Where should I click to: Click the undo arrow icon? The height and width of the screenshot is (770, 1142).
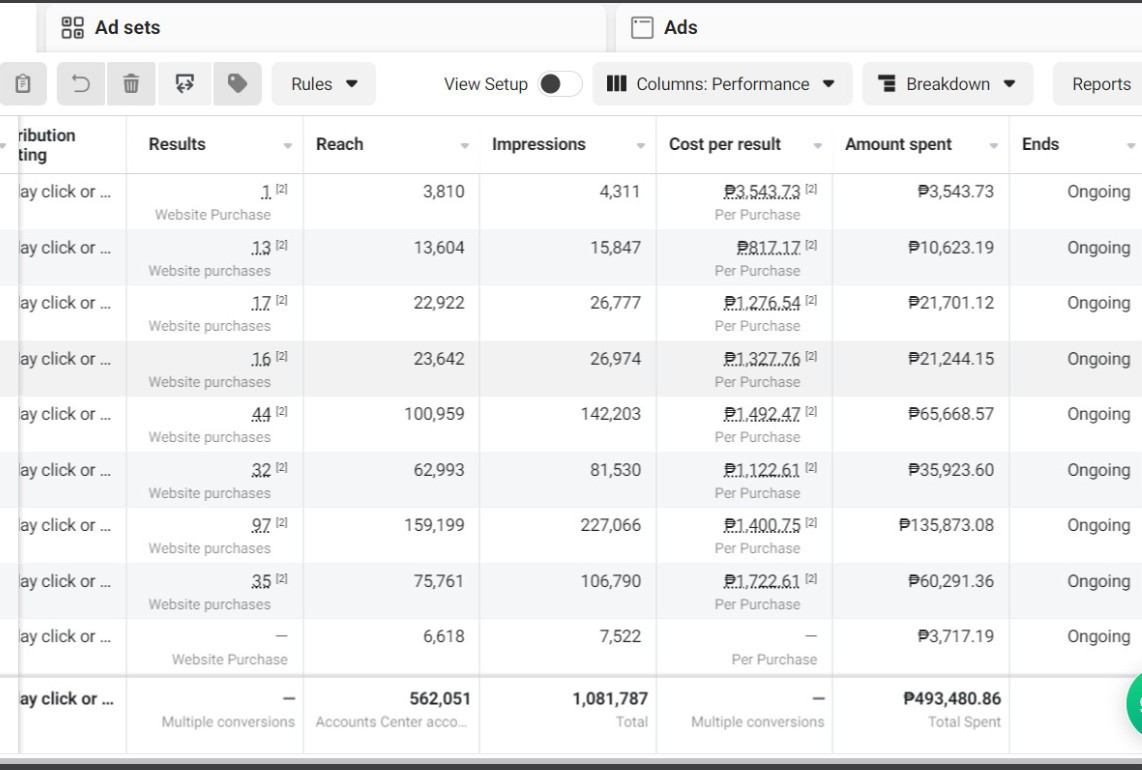[x=81, y=84]
